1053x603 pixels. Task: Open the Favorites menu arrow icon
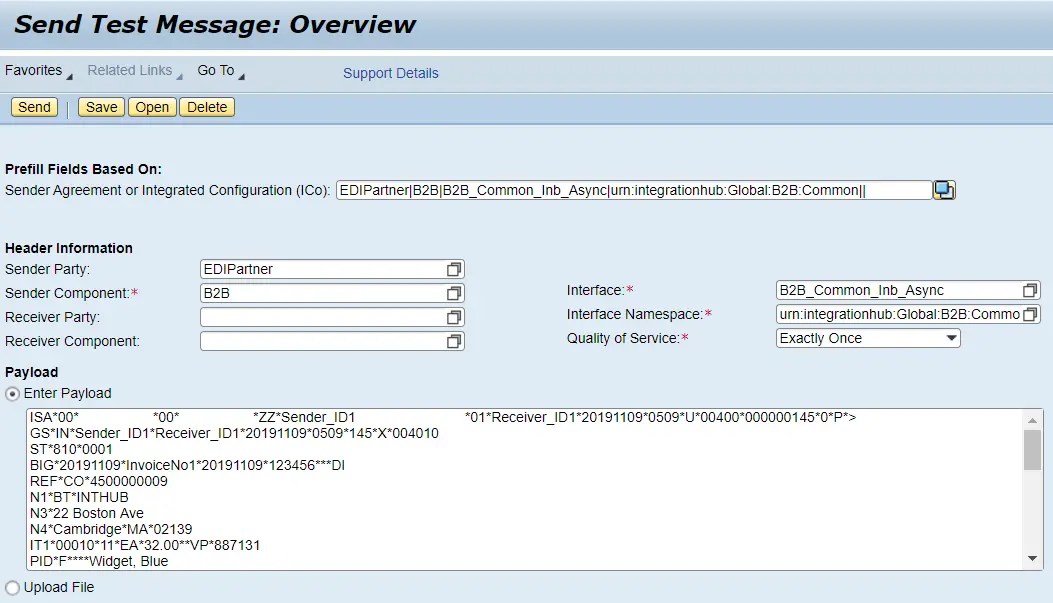tap(68, 73)
